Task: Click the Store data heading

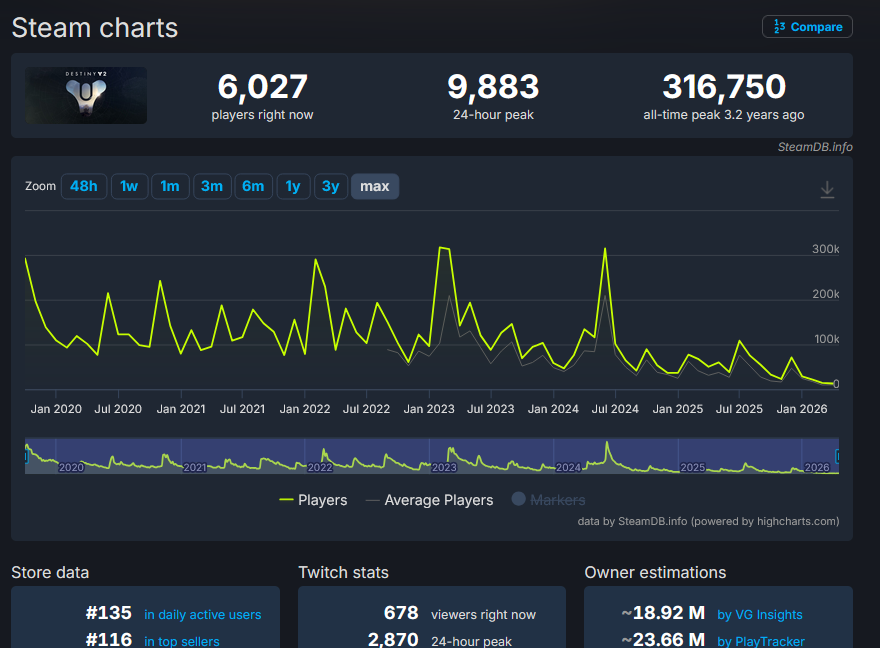Action: 50,572
